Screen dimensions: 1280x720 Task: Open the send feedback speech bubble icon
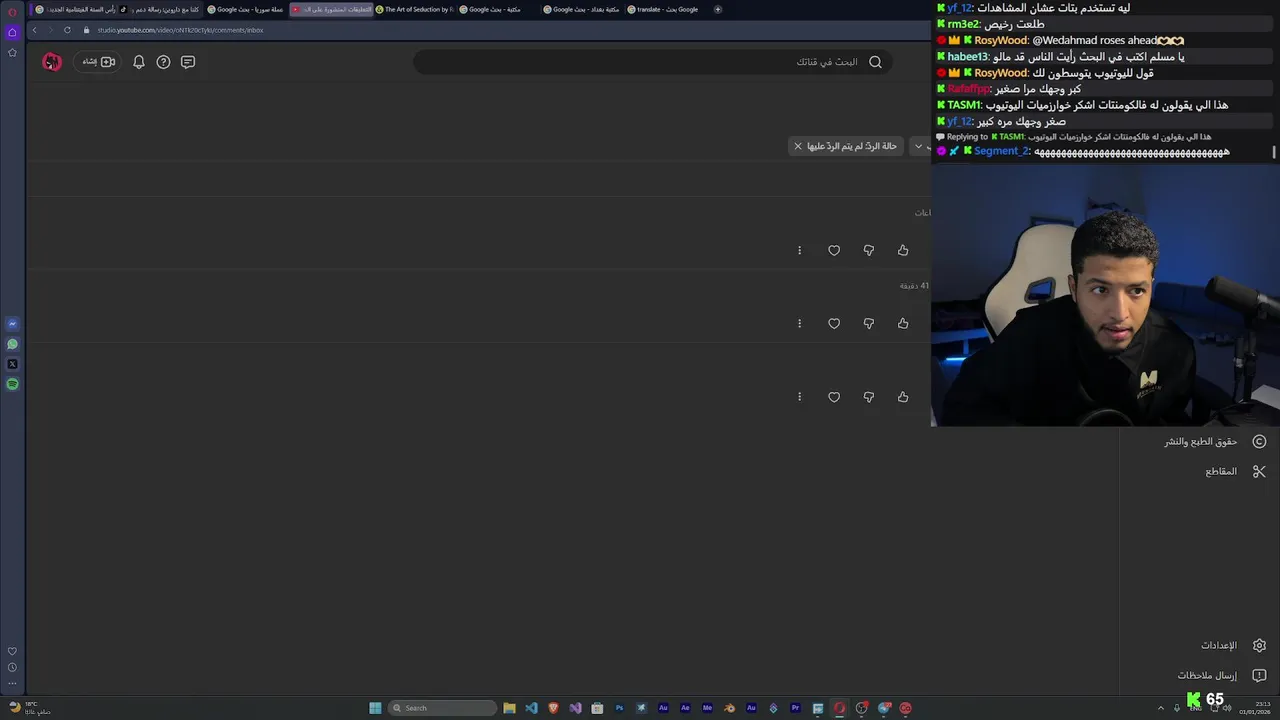click(x=188, y=62)
